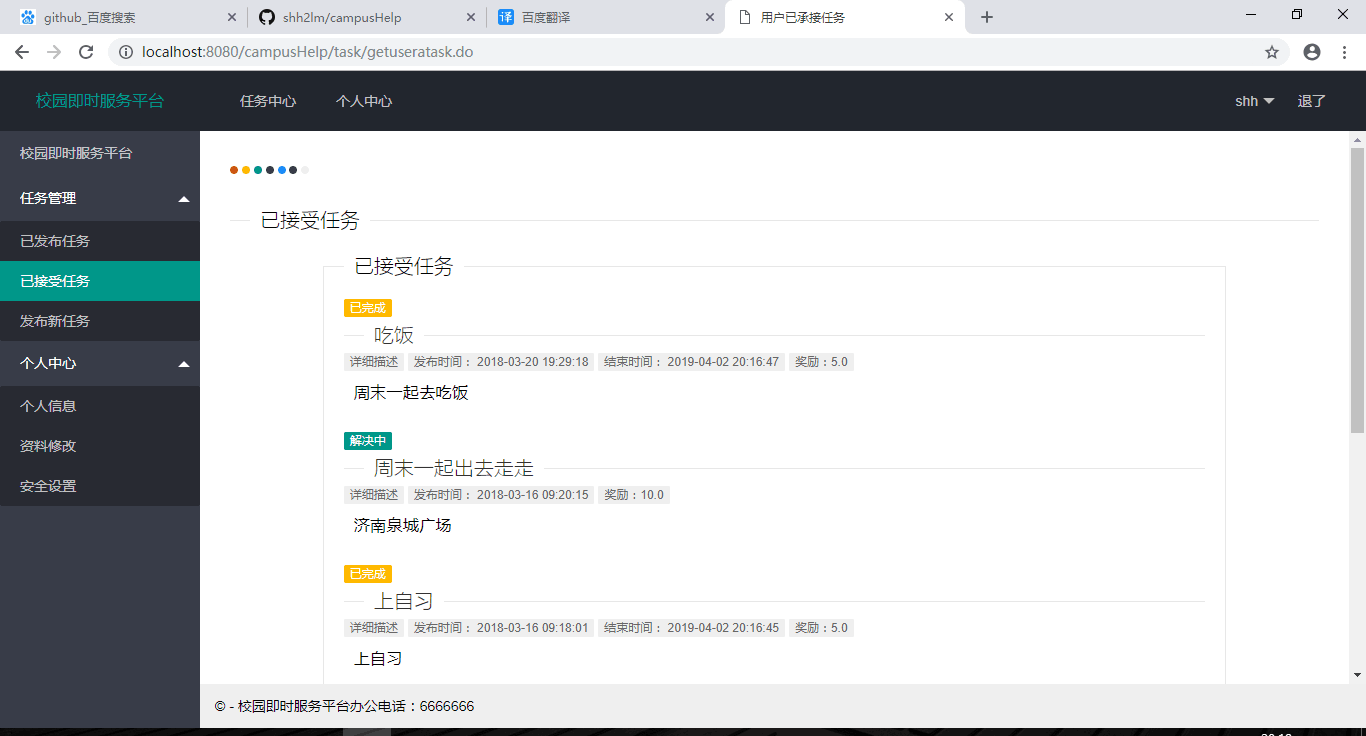Screen dimensions: 1366x736
Task: Select 发布新任务 in the sidebar
Action: pyautogui.click(x=54, y=321)
